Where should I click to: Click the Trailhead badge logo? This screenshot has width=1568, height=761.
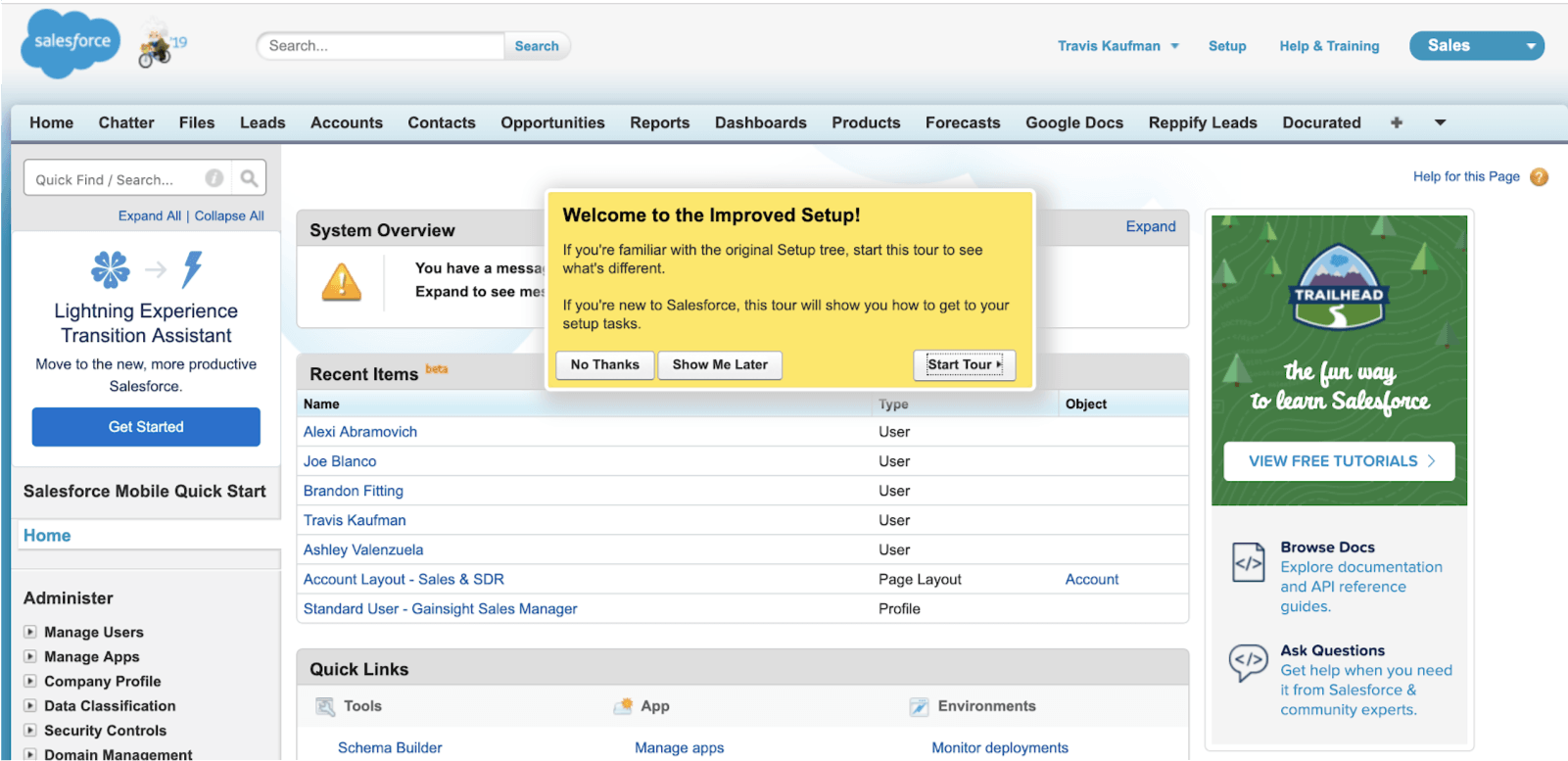click(x=1338, y=287)
